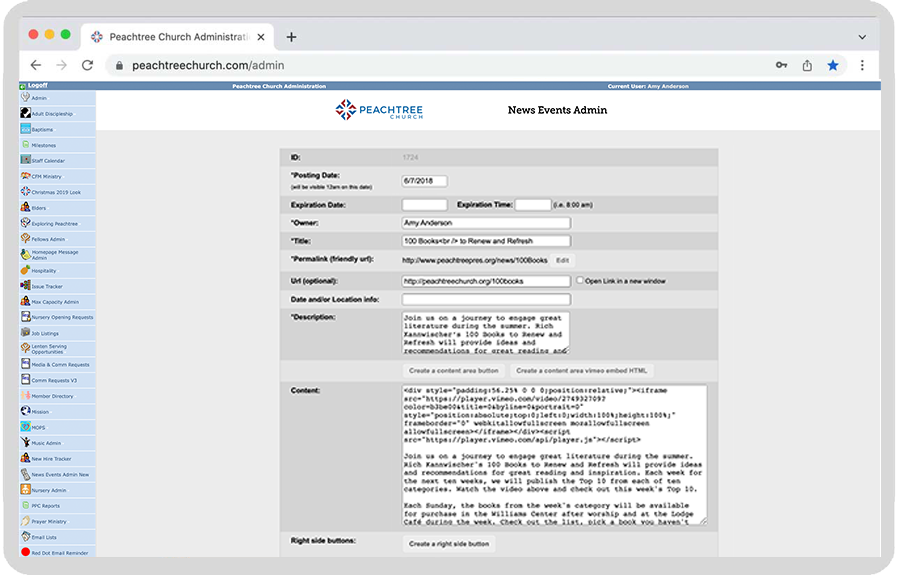900x575 pixels.
Task: Click the browser share icon
Action: 807,65
